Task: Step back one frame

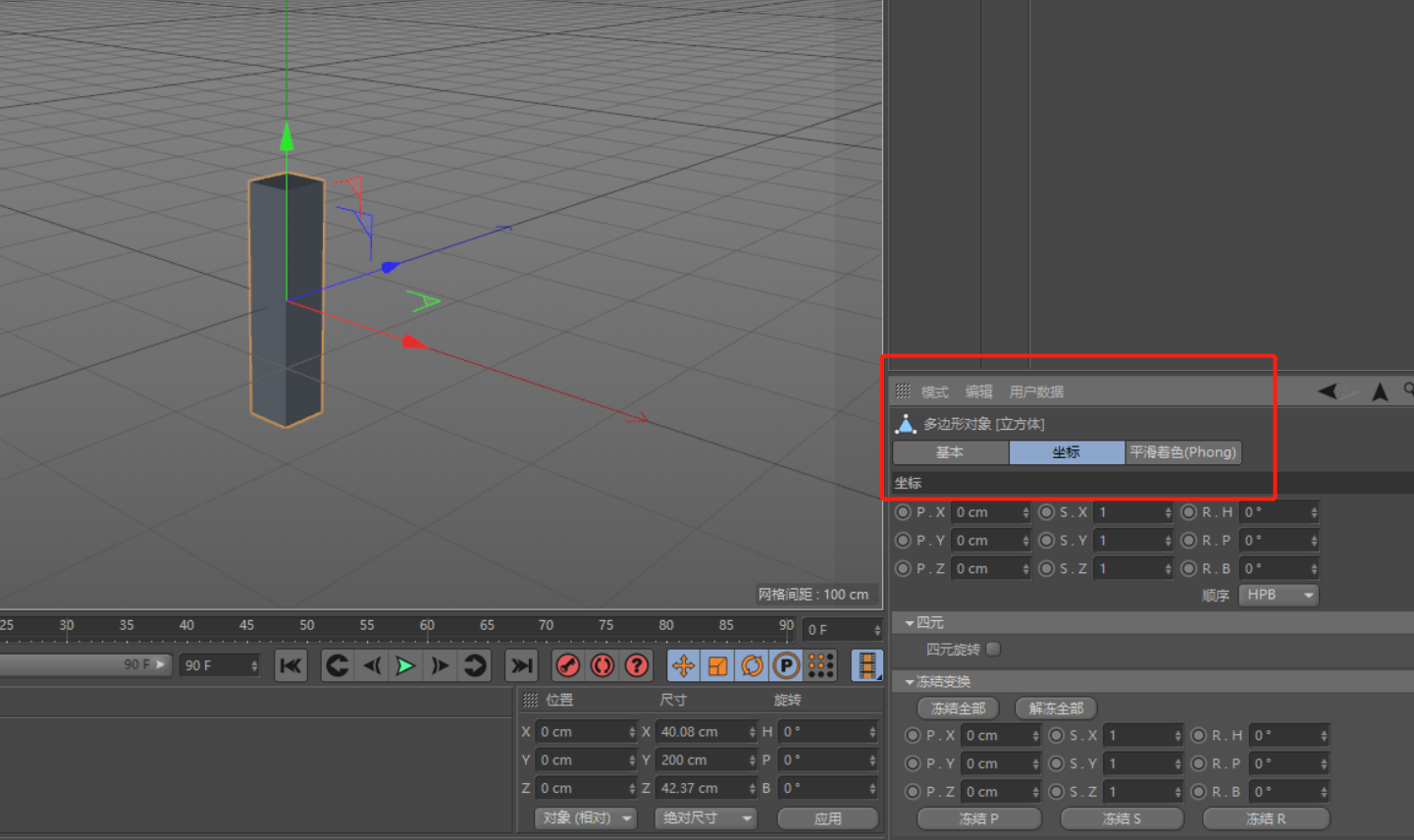Action: click(x=372, y=665)
